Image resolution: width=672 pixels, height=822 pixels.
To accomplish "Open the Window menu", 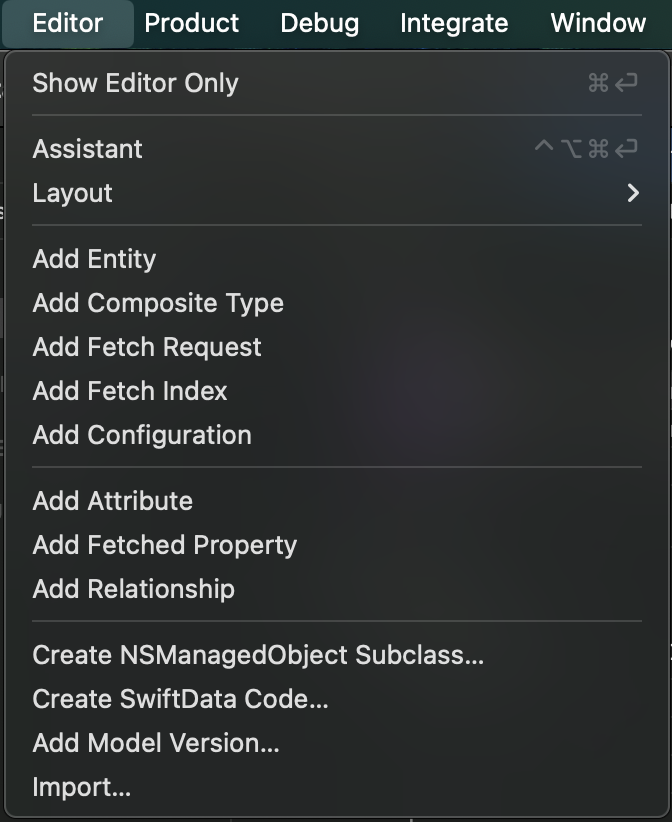I will 598,24.
